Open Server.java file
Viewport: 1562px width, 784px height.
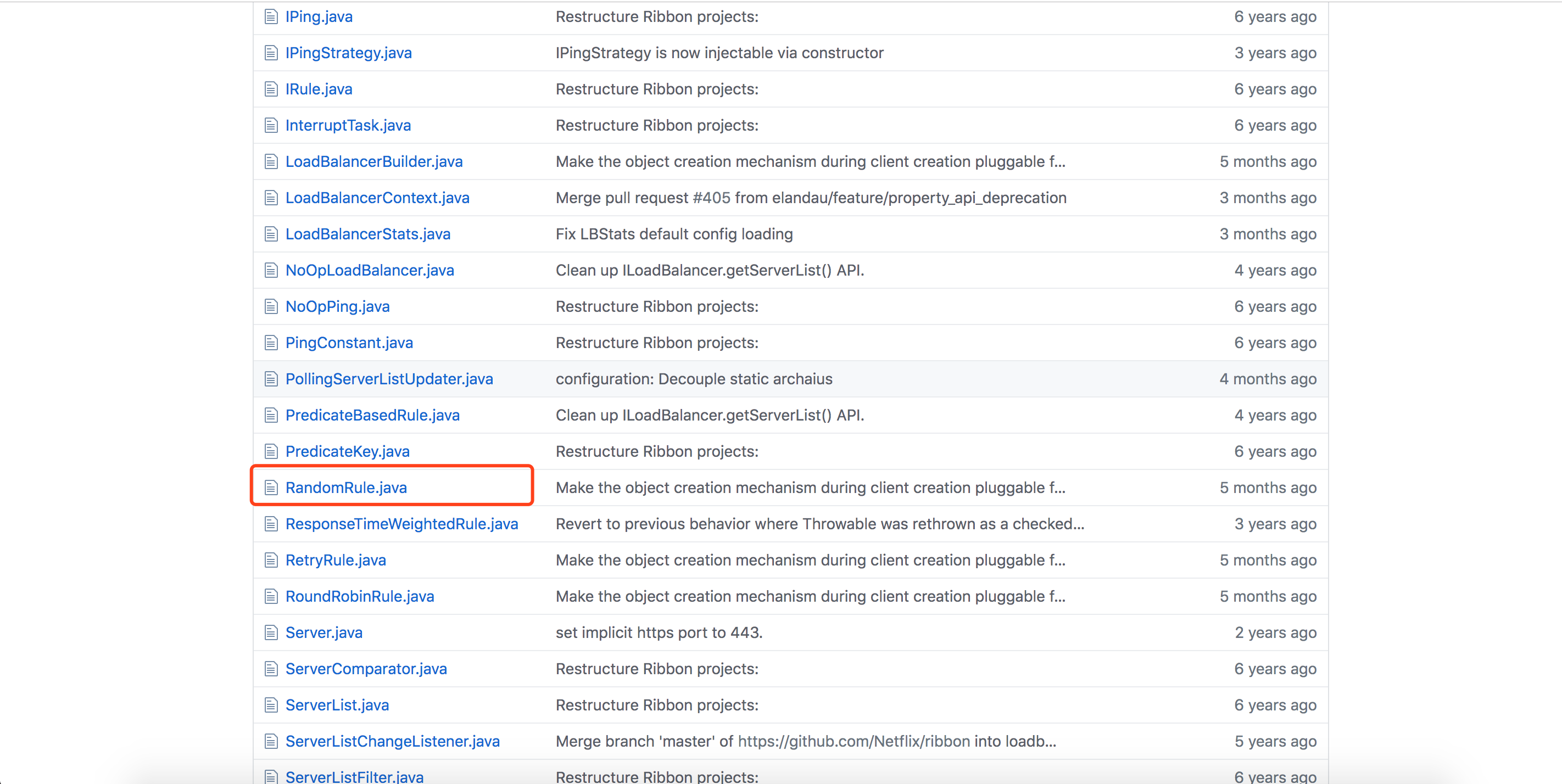[x=324, y=632]
